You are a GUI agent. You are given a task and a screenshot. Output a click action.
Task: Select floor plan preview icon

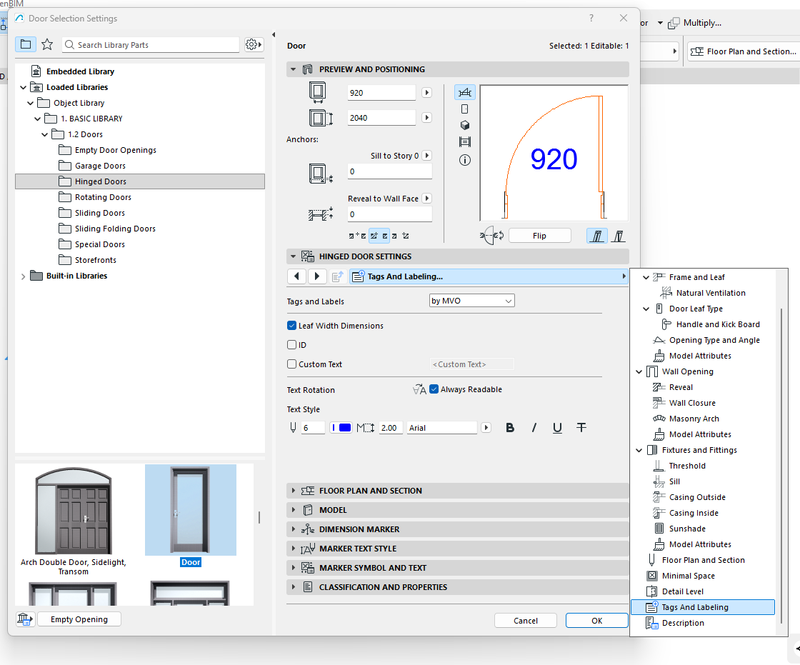click(x=464, y=92)
